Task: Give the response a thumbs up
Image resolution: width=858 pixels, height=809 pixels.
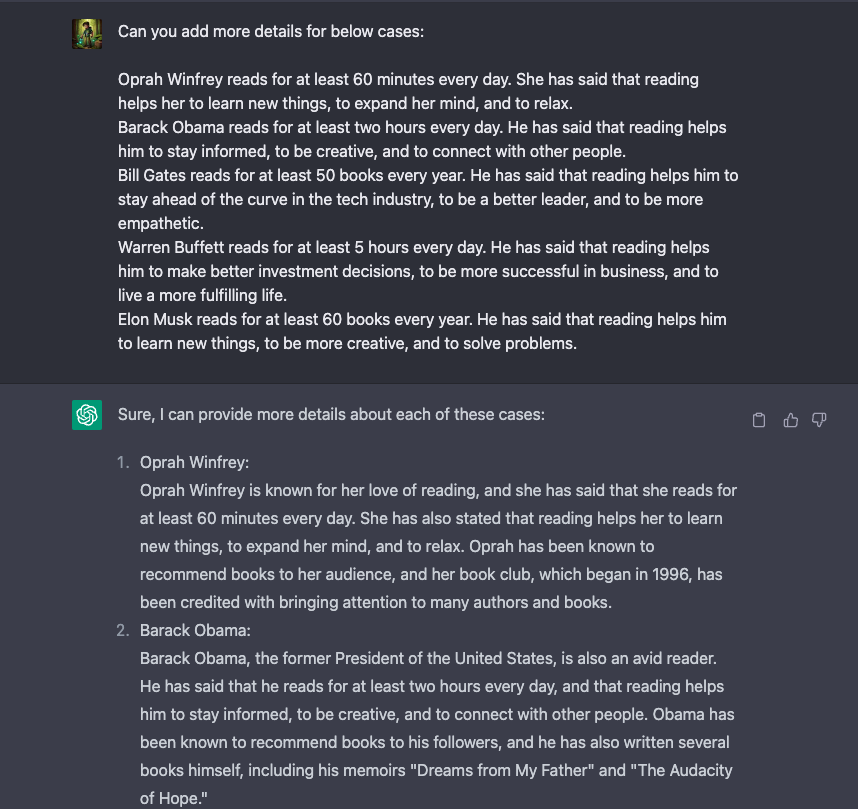Action: click(790, 420)
